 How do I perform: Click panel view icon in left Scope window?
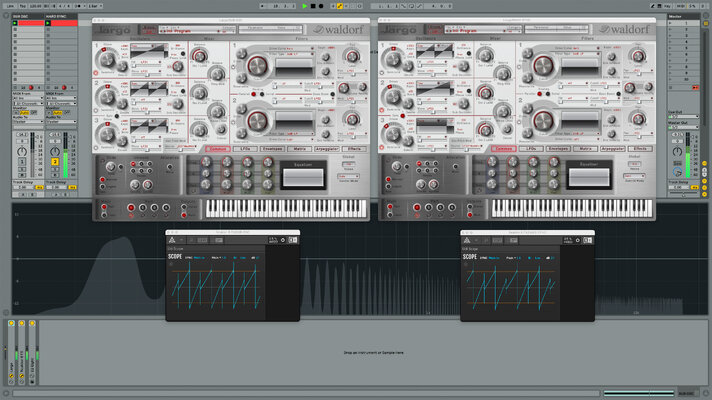pyautogui.click(x=293, y=240)
